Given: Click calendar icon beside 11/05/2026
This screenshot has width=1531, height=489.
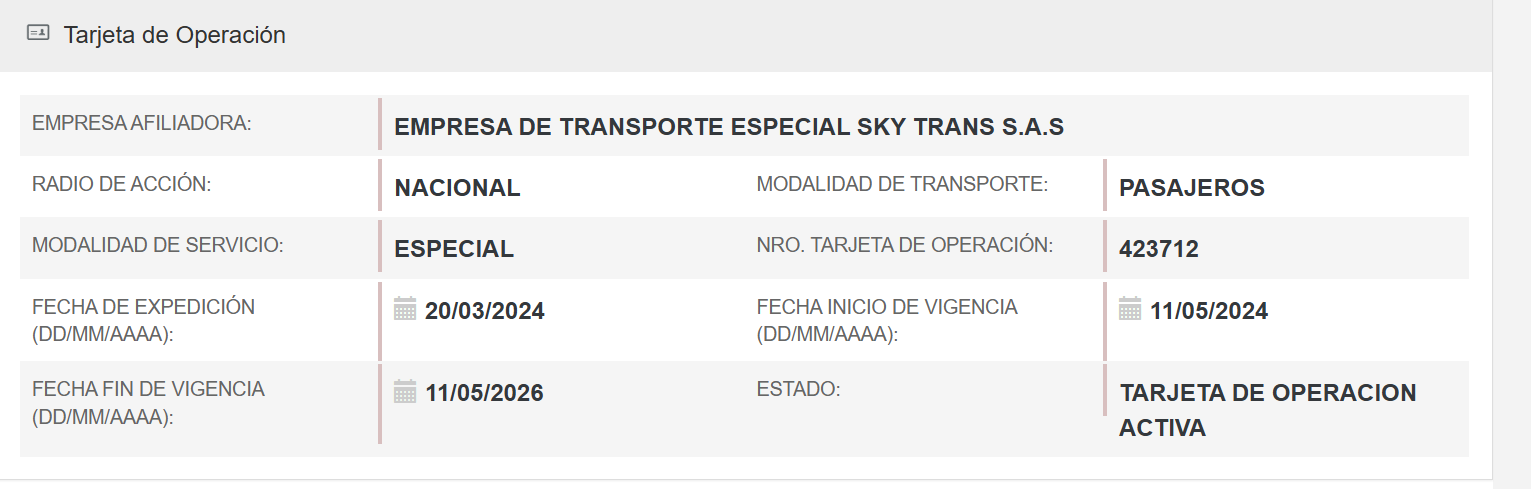Looking at the screenshot, I should tap(405, 391).
